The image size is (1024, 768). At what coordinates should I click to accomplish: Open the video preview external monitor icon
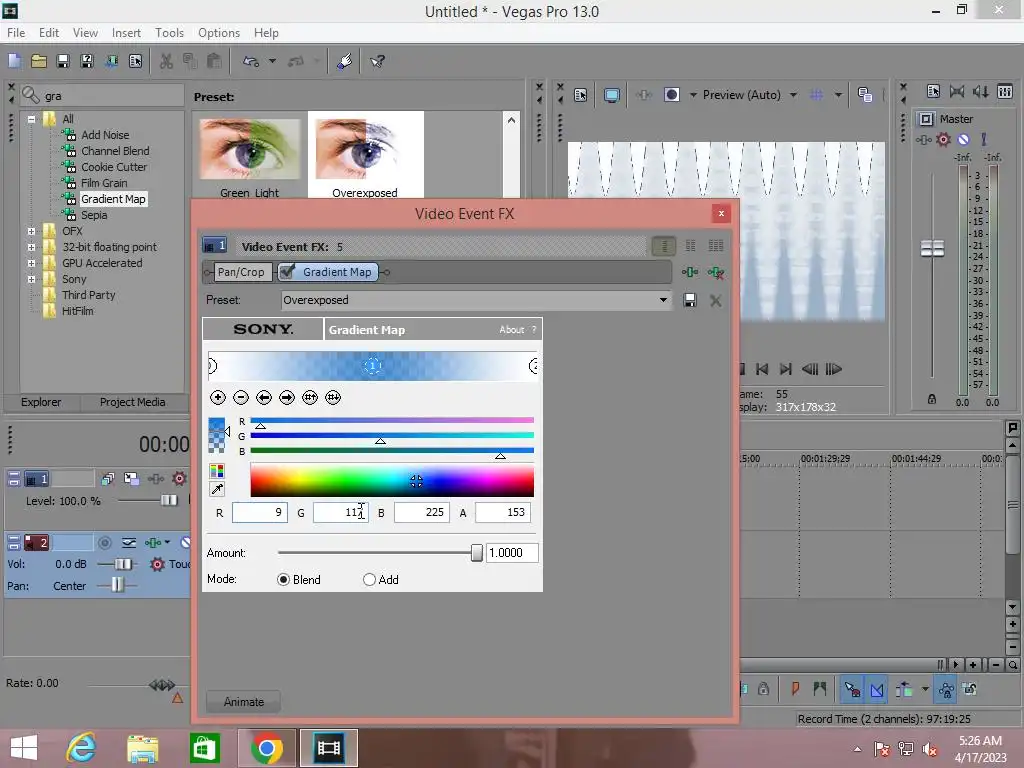611,95
